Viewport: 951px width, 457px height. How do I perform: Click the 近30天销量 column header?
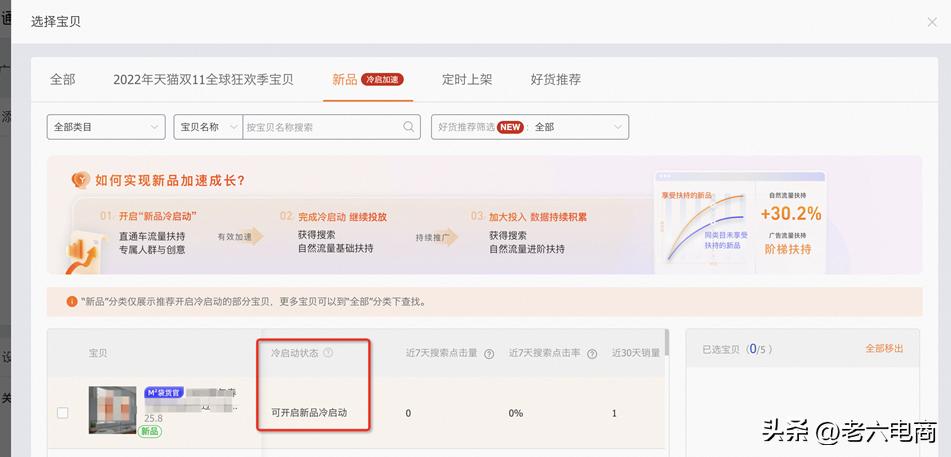click(636, 353)
